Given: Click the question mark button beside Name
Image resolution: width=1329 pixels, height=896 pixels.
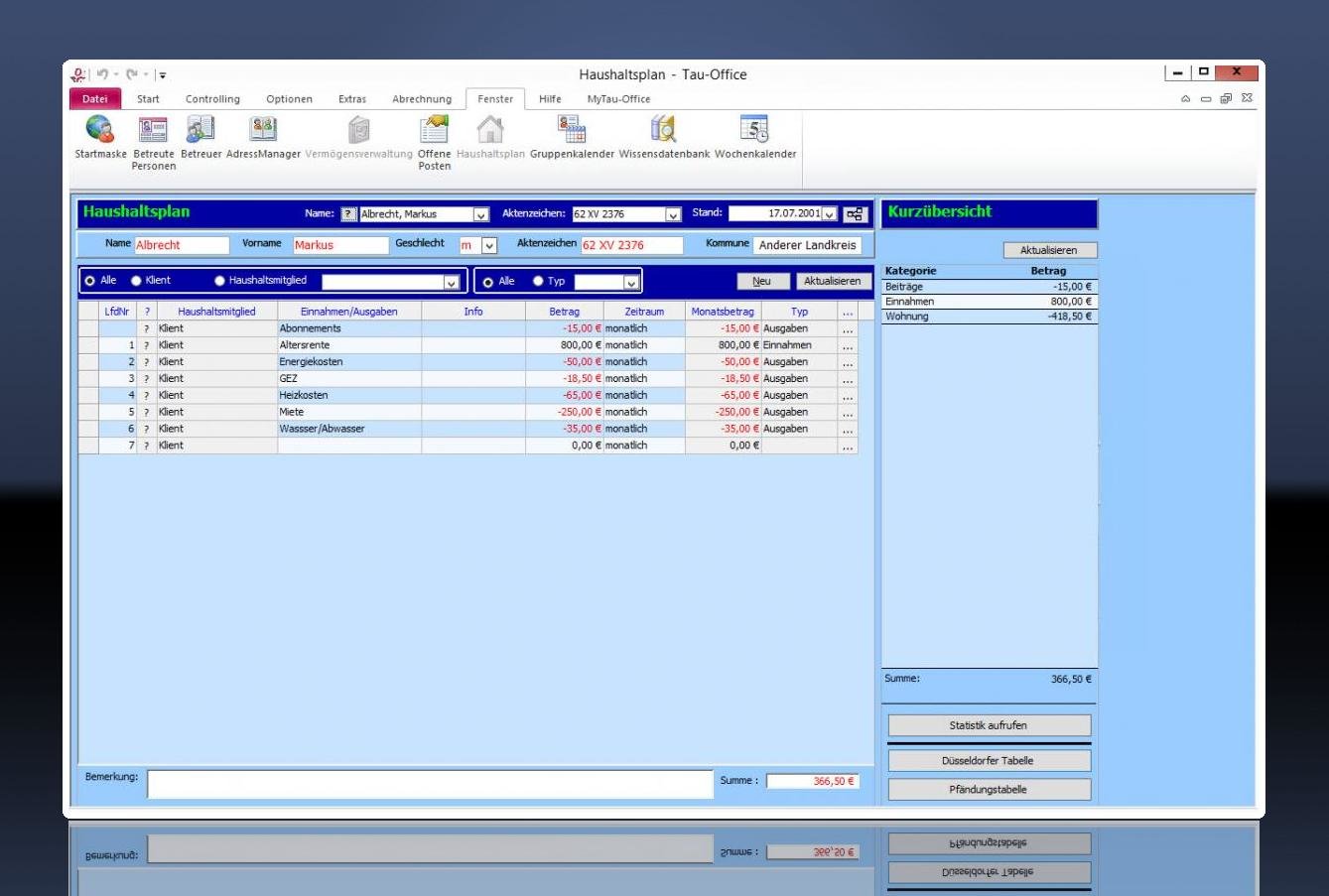Looking at the screenshot, I should pos(348,214).
